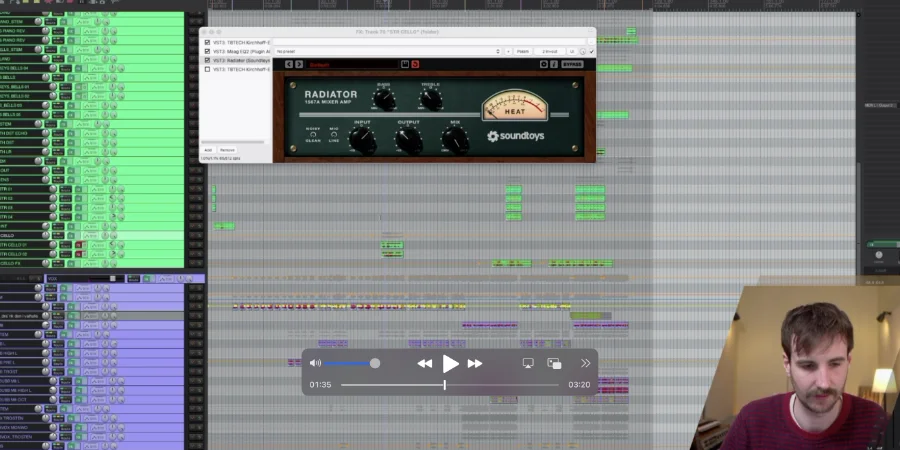This screenshot has height=450, width=900.
Task: Click the BYPASS button on Radiator
Action: tap(572, 64)
